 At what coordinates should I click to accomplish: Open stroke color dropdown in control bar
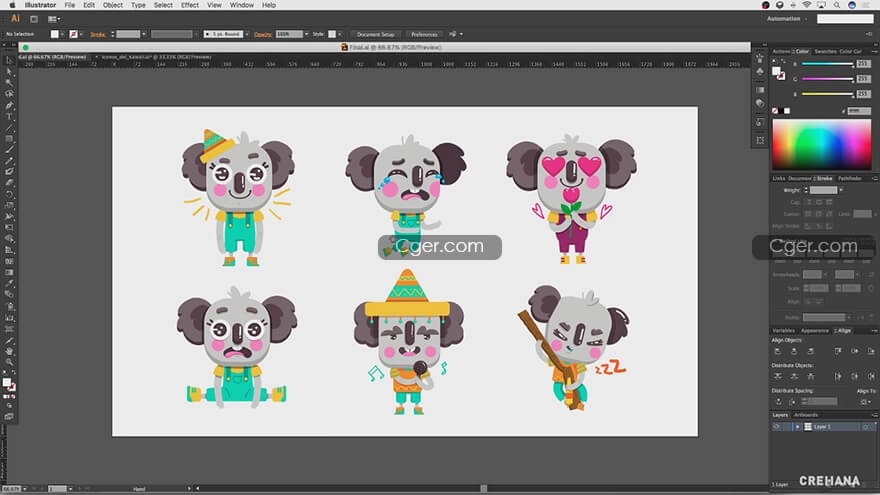(81, 34)
